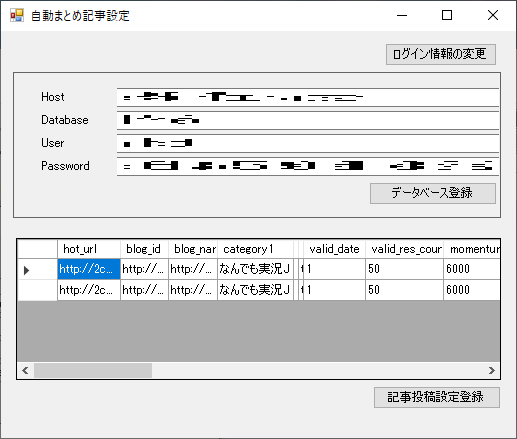Minimize the 自動まとめ記事設定 window
The width and height of the screenshot is (517, 439).
click(402, 15)
